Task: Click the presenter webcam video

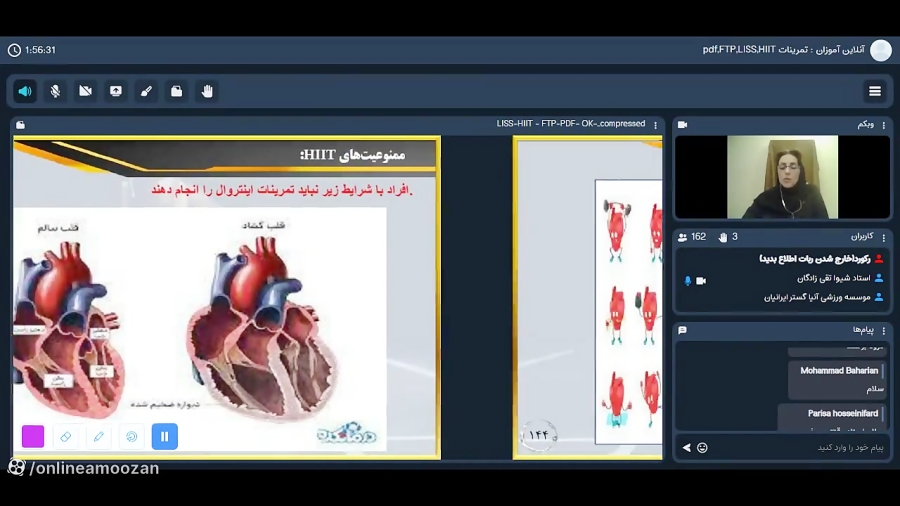Action: (x=782, y=177)
